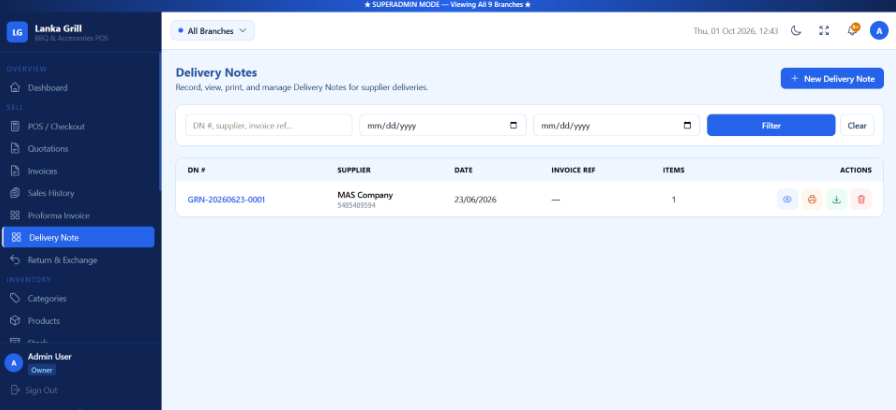Screen dimensions: 896x410
Task: Click the Dashboard home icon
Action: click(15, 88)
